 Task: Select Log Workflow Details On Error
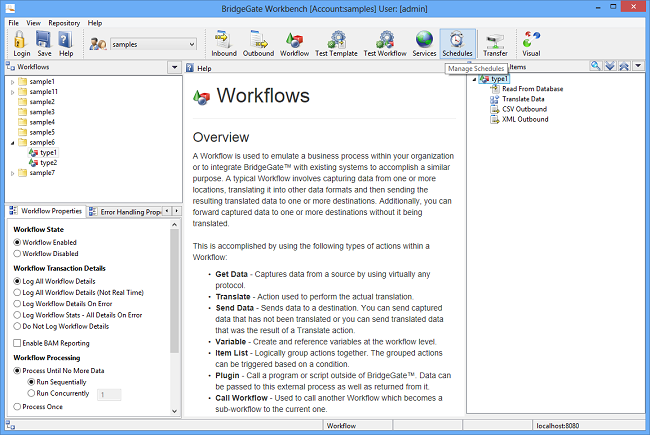coord(17,304)
